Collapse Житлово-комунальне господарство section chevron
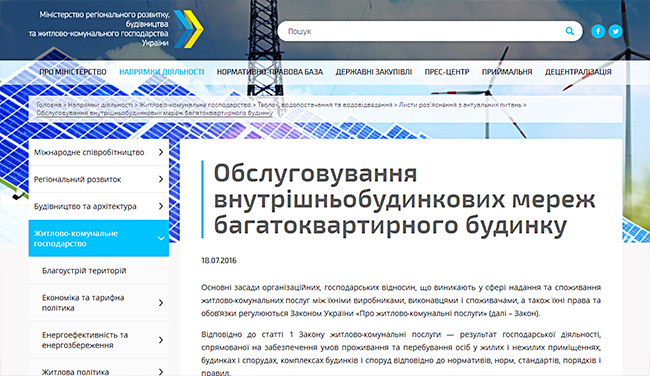The image size is (650, 376). tap(161, 238)
